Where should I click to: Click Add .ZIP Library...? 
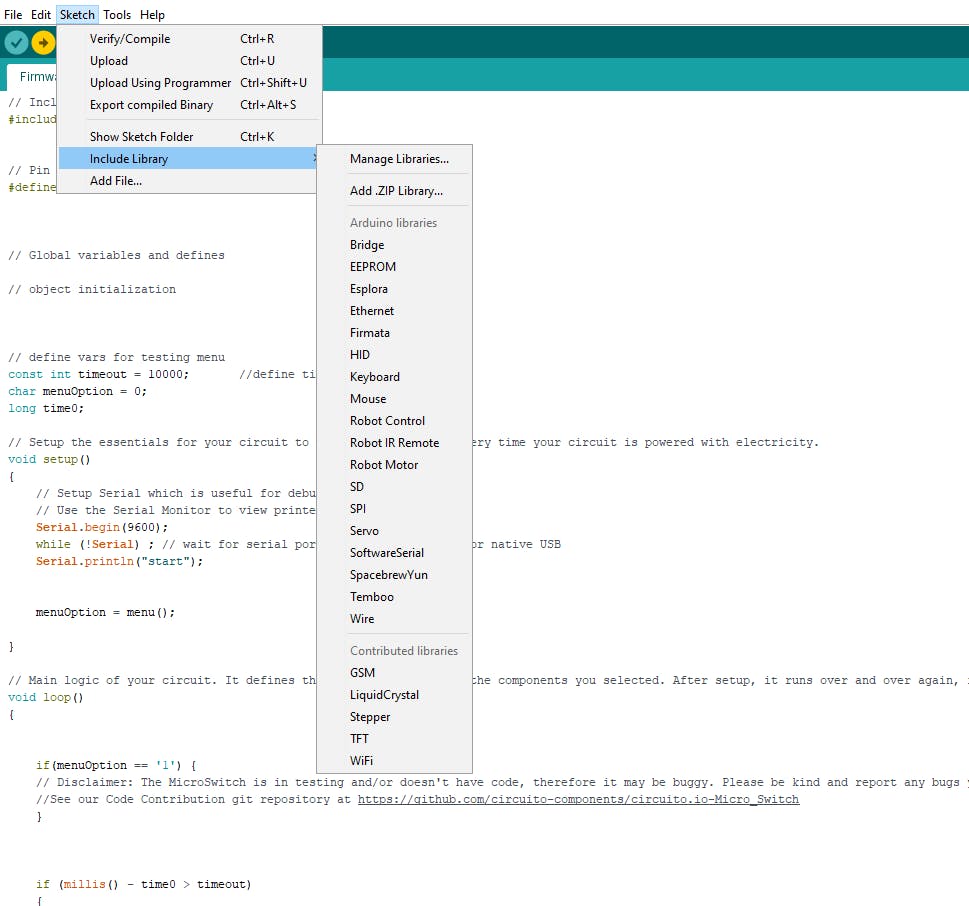(x=396, y=191)
